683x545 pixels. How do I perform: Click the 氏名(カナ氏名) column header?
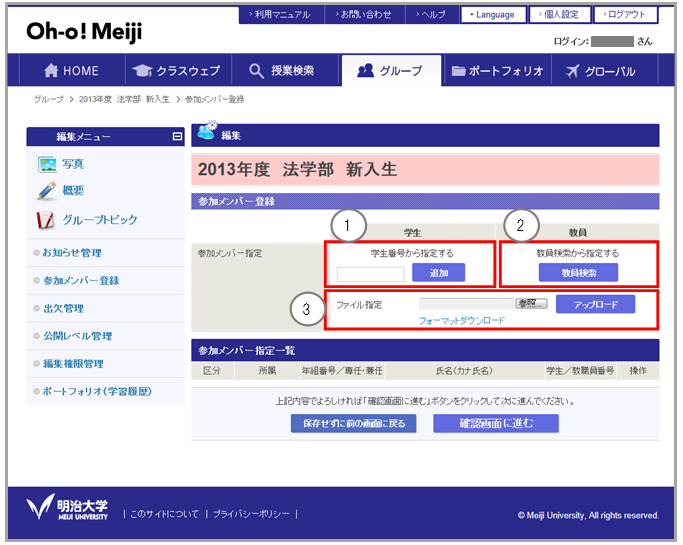[x=464, y=371]
